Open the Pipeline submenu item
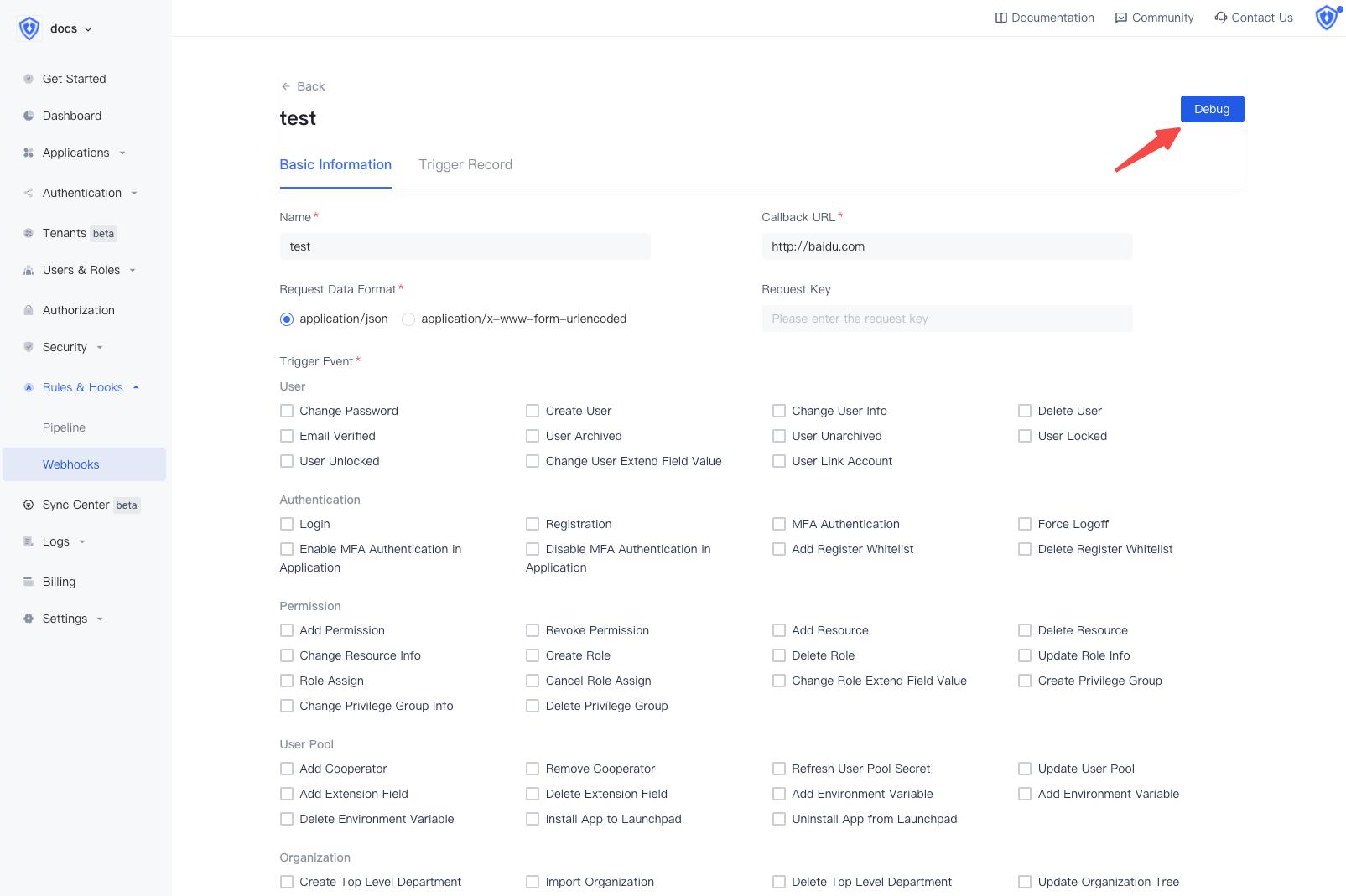 coord(64,427)
